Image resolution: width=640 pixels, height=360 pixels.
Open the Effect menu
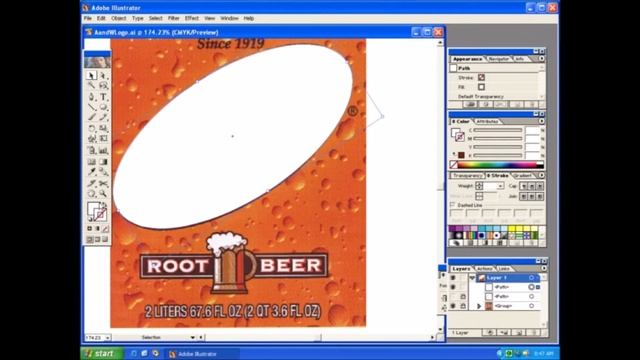(191, 18)
